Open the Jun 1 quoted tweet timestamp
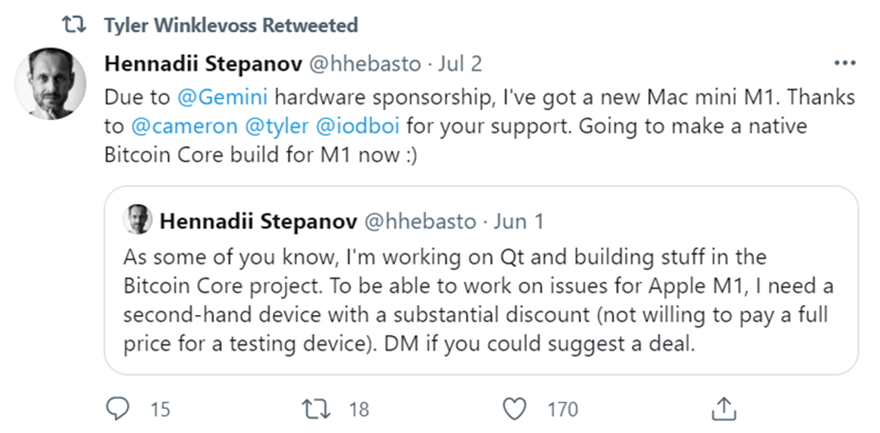 pos(519,222)
